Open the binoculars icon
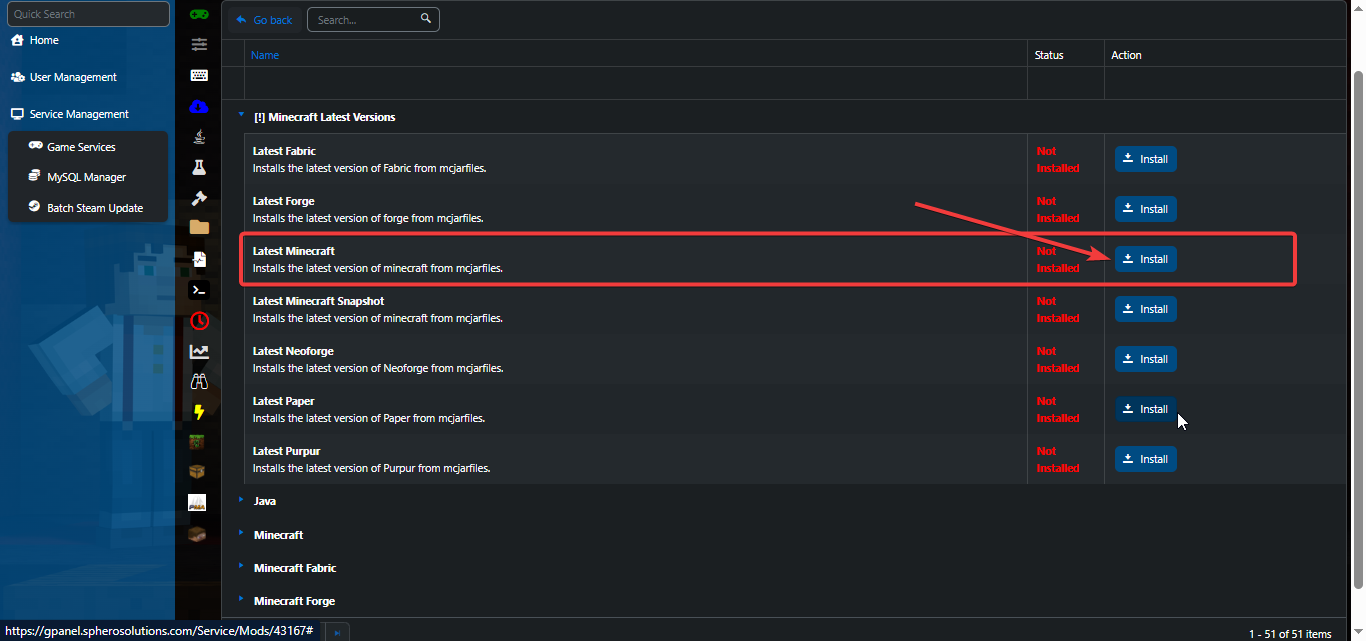1366x641 pixels. pos(199,381)
